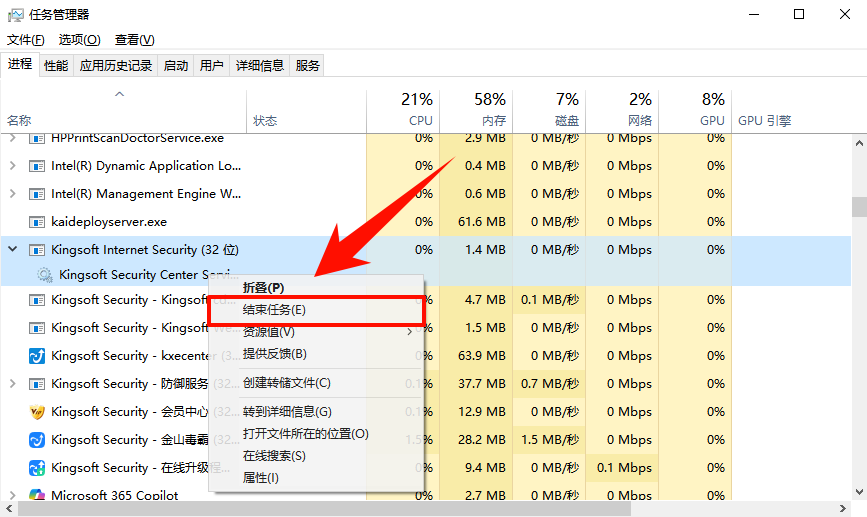Viewport: 867px width, 517px height.
Task: Switch to the 性能 tab
Action: coord(56,66)
